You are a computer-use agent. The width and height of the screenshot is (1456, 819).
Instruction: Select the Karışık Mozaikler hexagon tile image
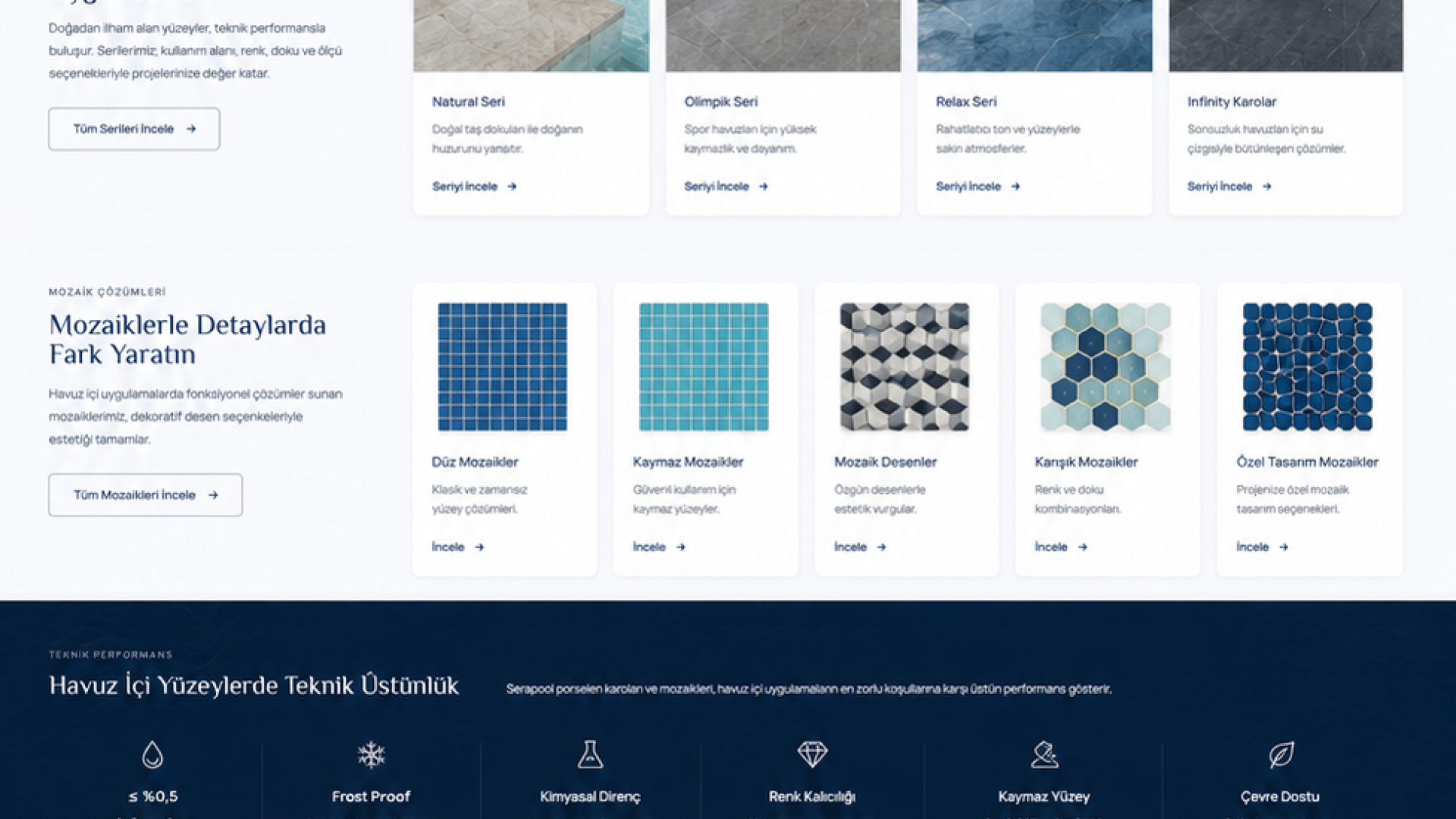1106,367
